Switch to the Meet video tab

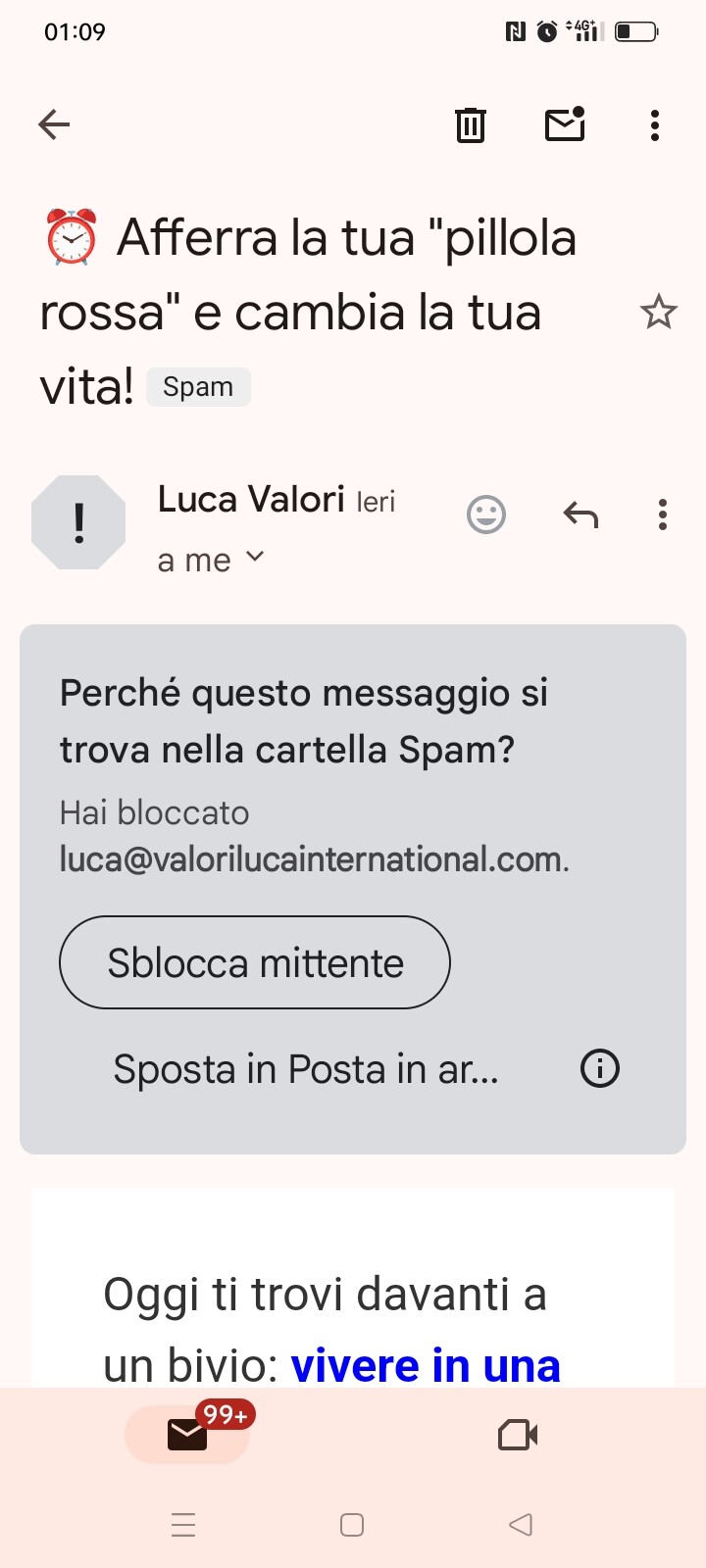click(x=518, y=1436)
